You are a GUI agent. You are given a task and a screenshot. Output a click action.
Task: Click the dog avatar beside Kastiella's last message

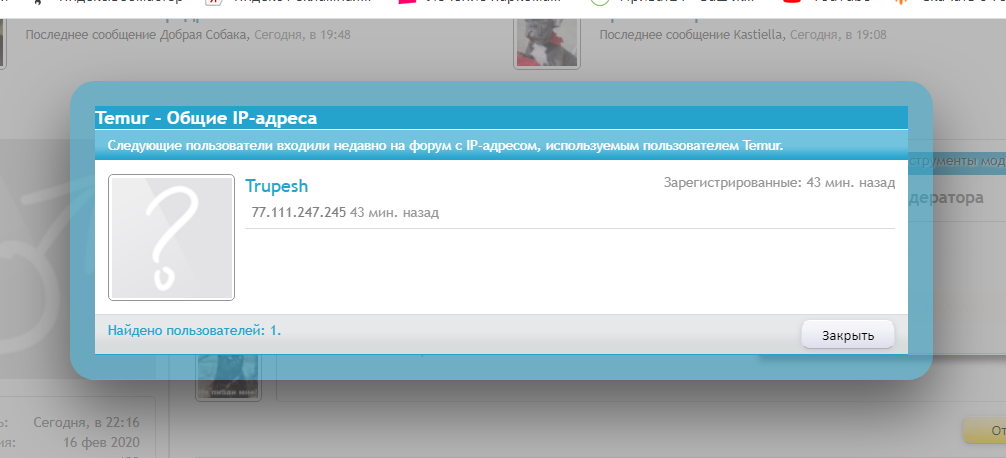547,44
